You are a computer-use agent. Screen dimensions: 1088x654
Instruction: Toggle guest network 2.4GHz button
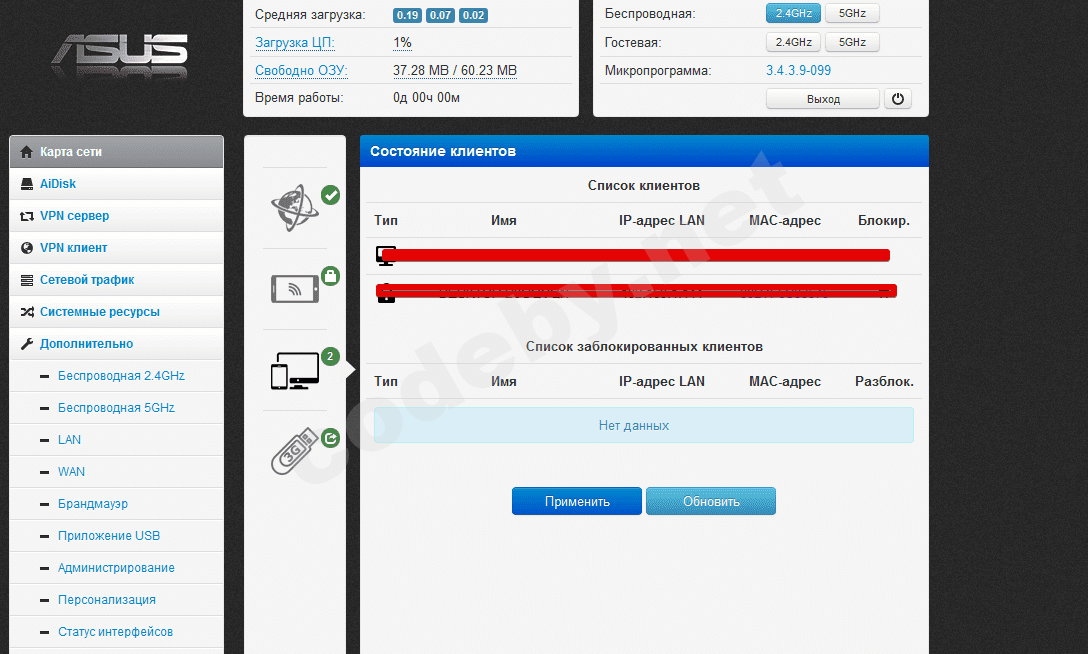793,42
